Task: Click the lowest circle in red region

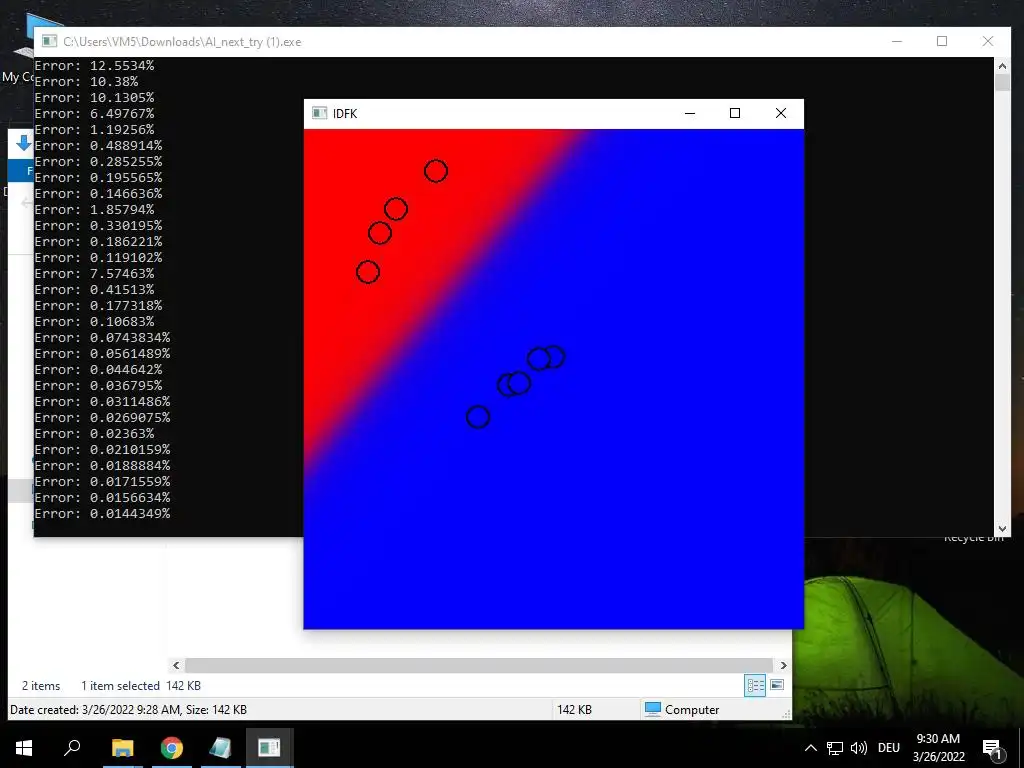Action: 368,272
